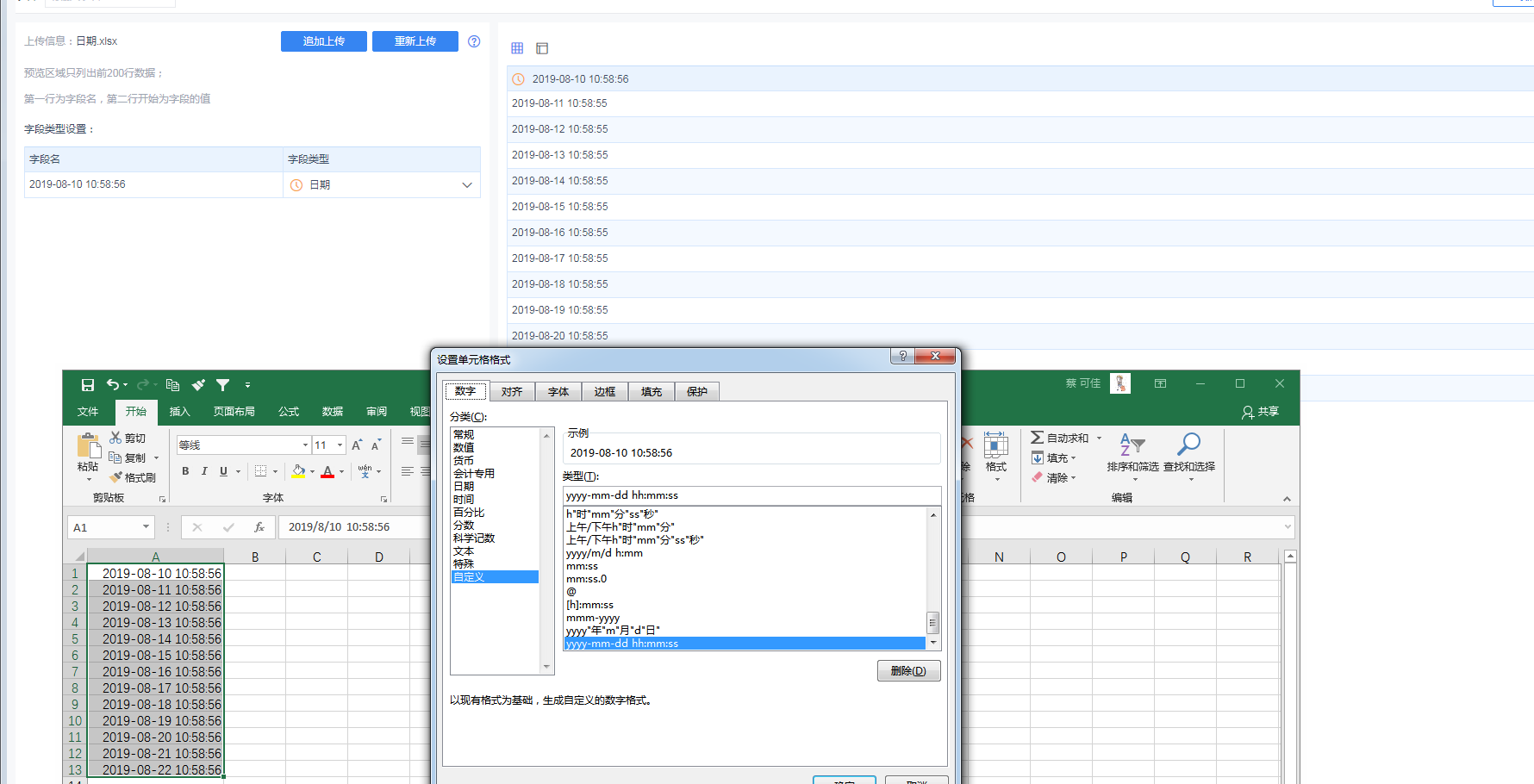The height and width of the screenshot is (784, 1534).
Task: Open 排序和筛选 Sort and Filter
Action: tap(1132, 456)
